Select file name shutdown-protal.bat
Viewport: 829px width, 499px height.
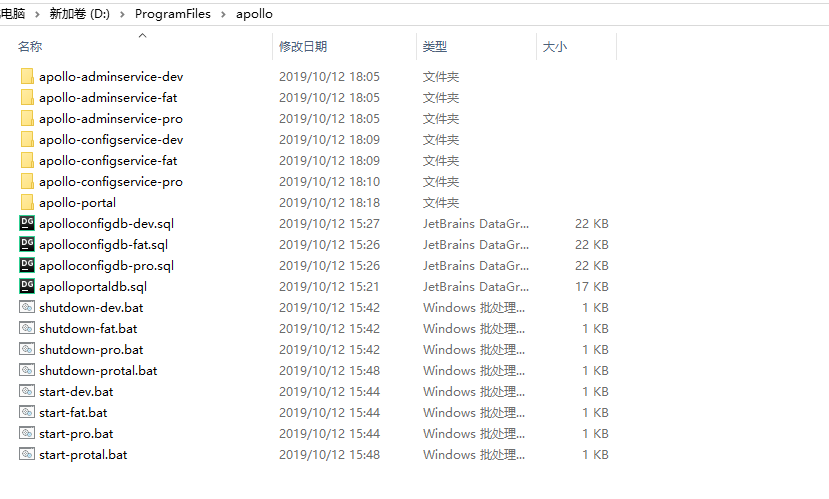pos(98,371)
